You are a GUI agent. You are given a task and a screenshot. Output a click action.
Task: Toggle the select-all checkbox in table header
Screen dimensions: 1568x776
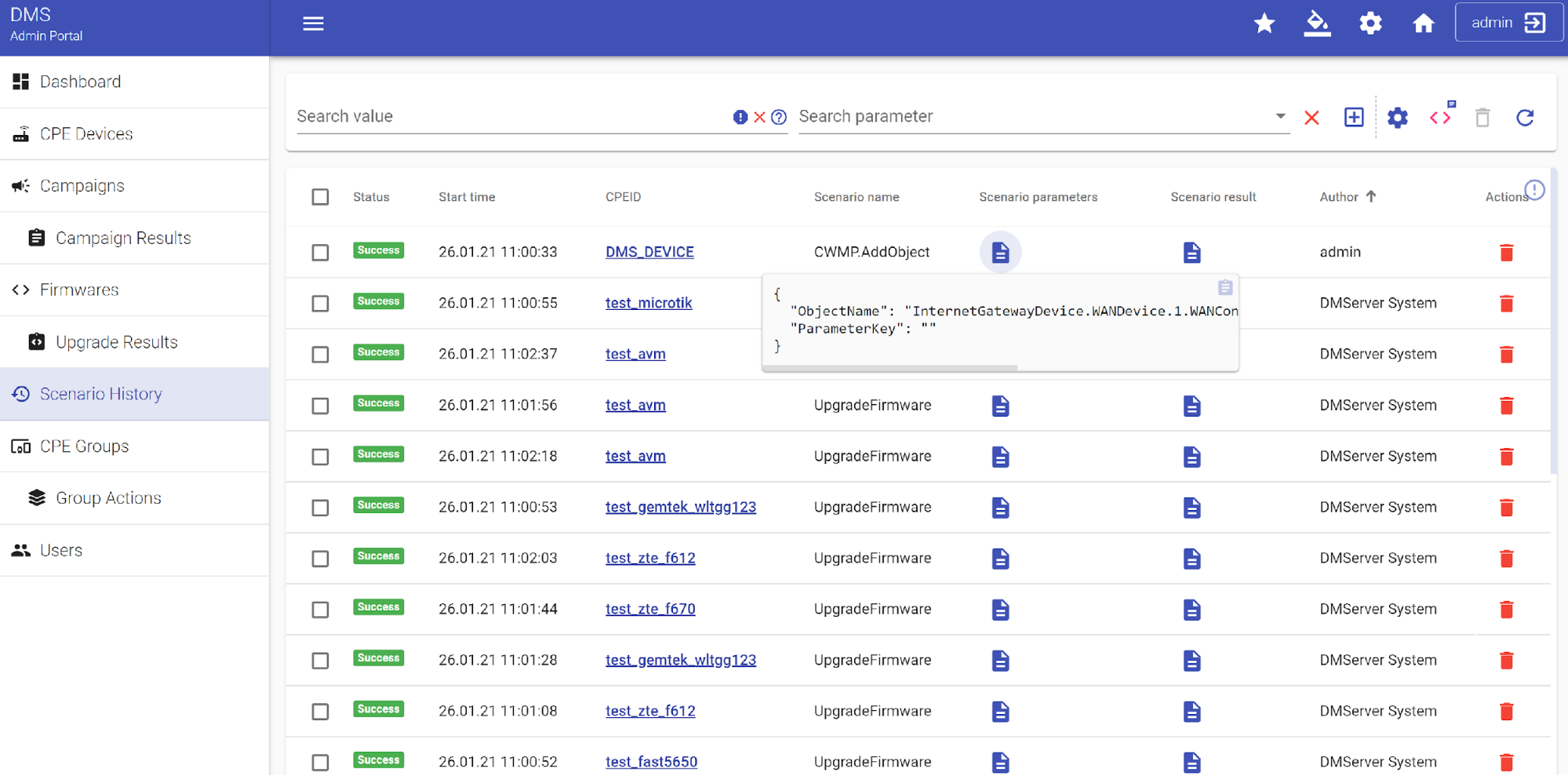(x=320, y=197)
